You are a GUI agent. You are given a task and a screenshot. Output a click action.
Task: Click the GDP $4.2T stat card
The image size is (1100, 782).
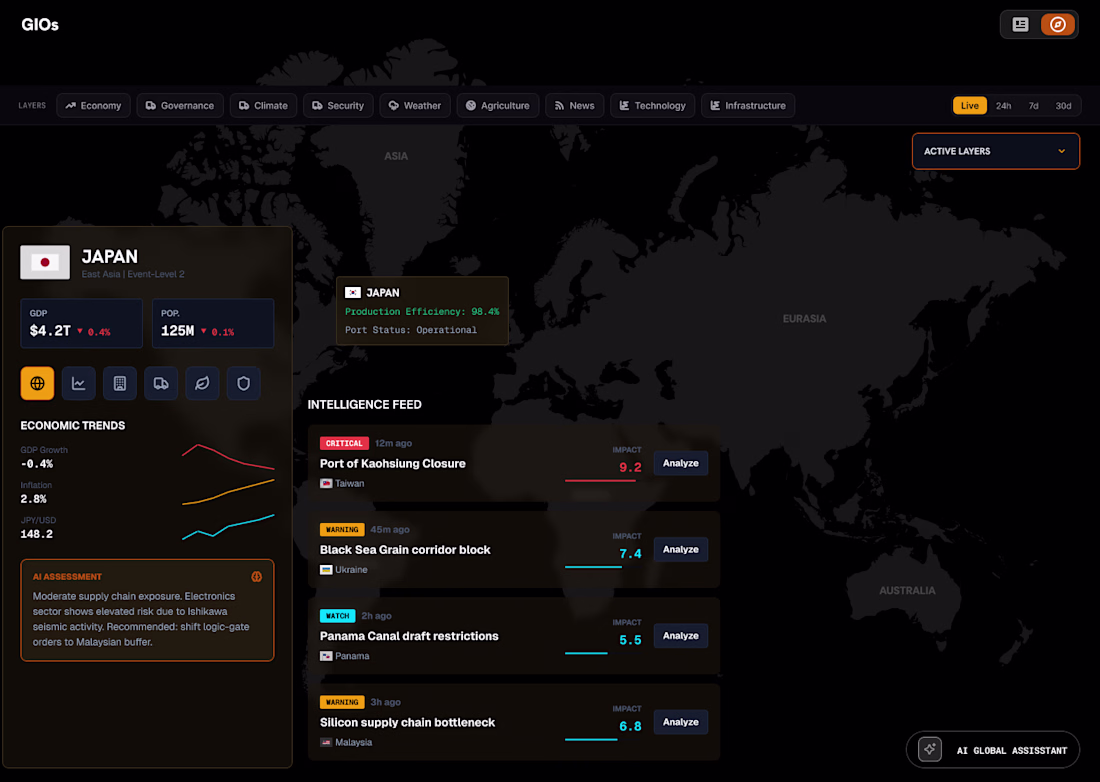[x=81, y=323]
